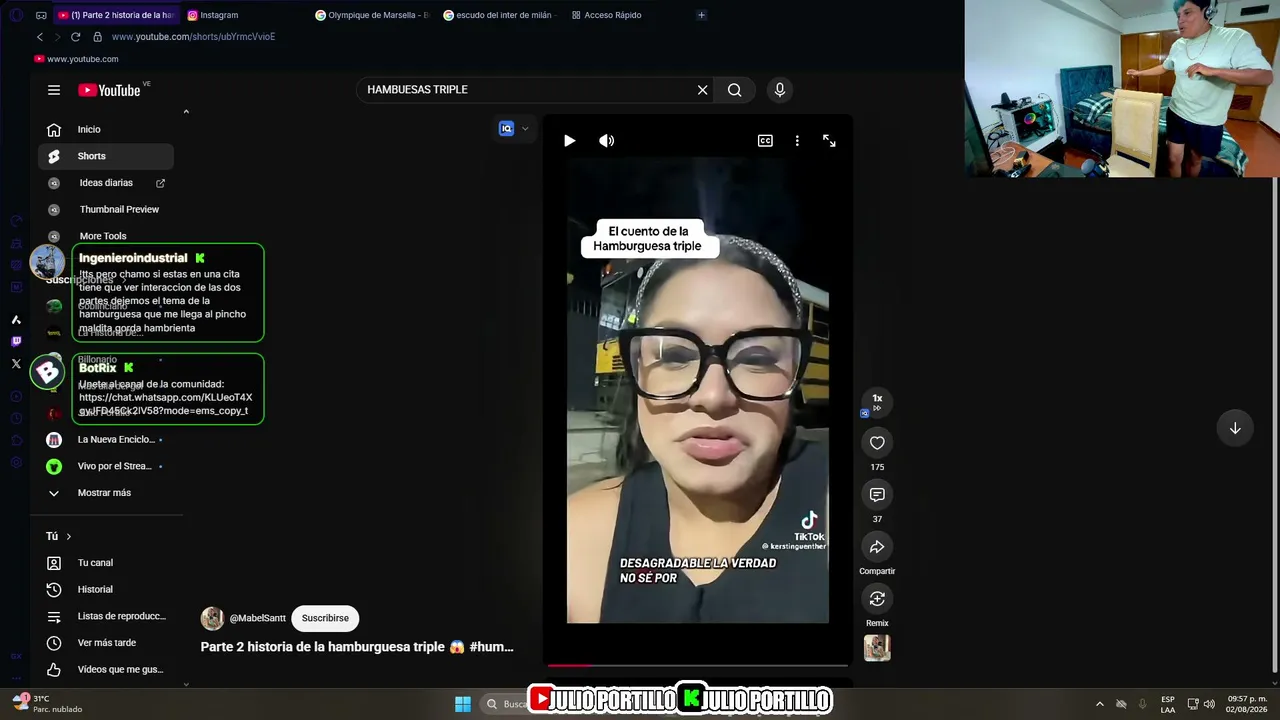Seek along the Short's red progress bar
1280x720 pixels.
[696, 665]
